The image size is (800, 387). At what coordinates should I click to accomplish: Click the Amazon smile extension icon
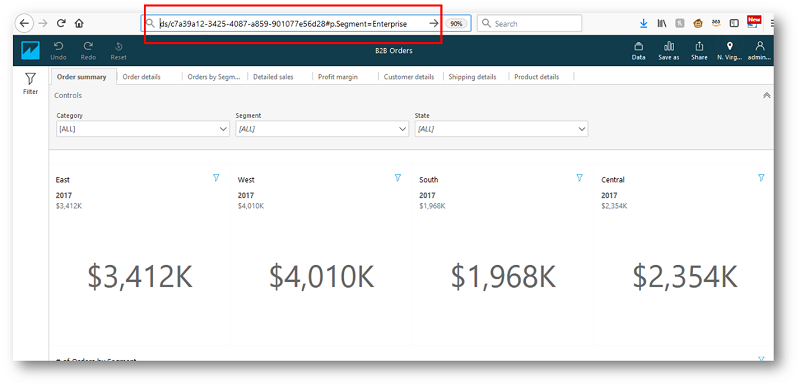(x=716, y=23)
